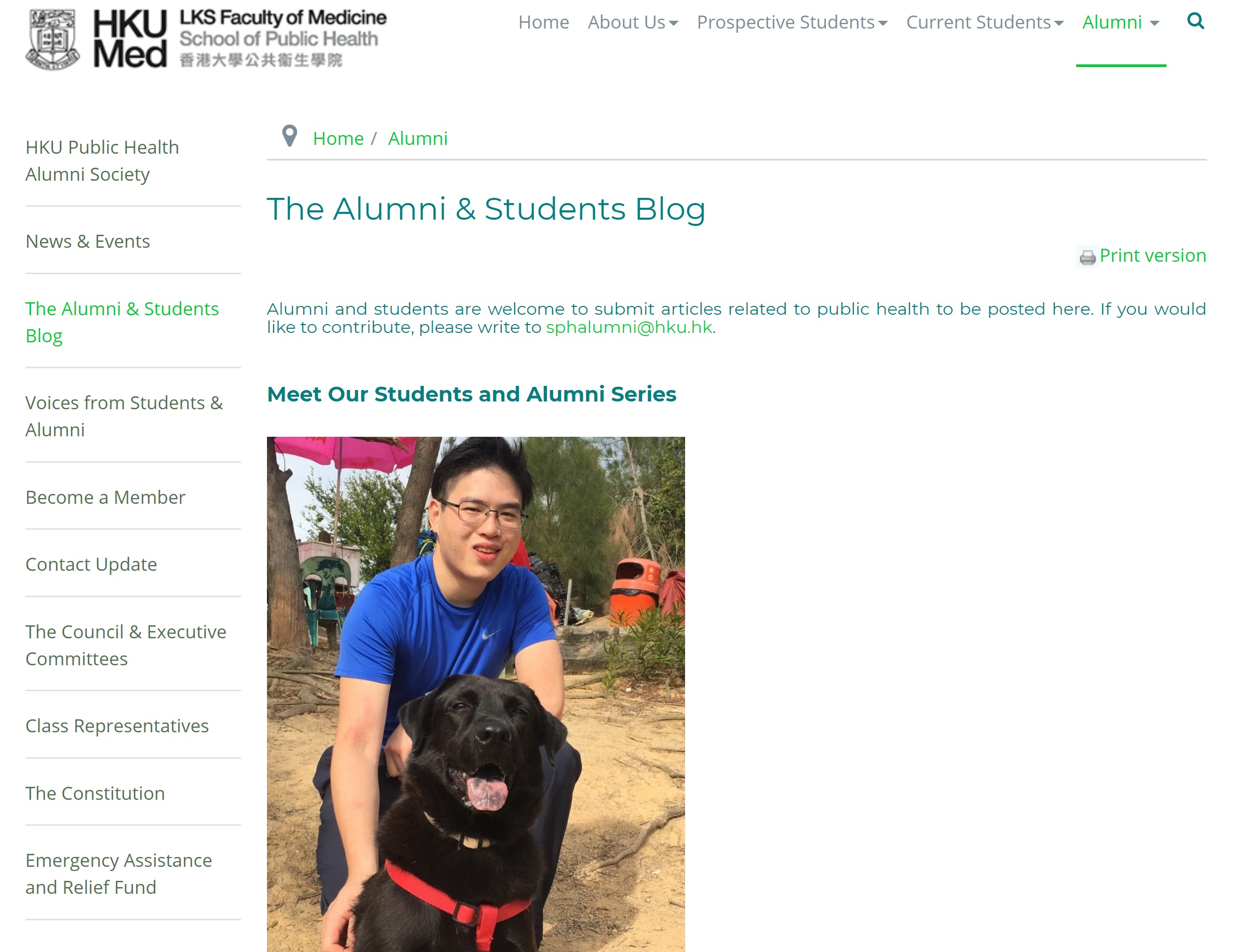Expand the Current Students dropdown
This screenshot has height=952, width=1245.
click(x=984, y=22)
